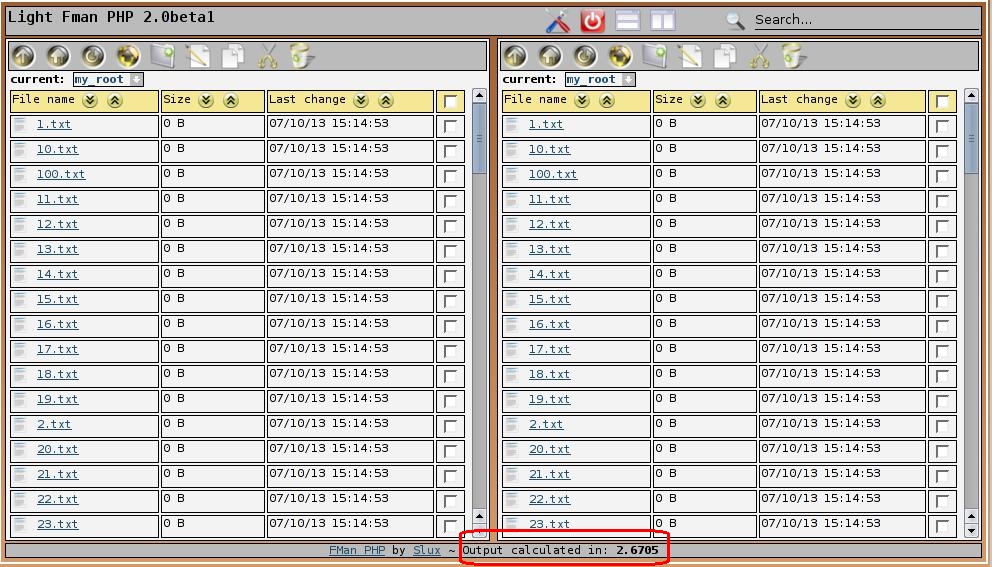Image resolution: width=992 pixels, height=567 pixels.
Task: Sort right panel by size ascending
Action: click(x=722, y=101)
